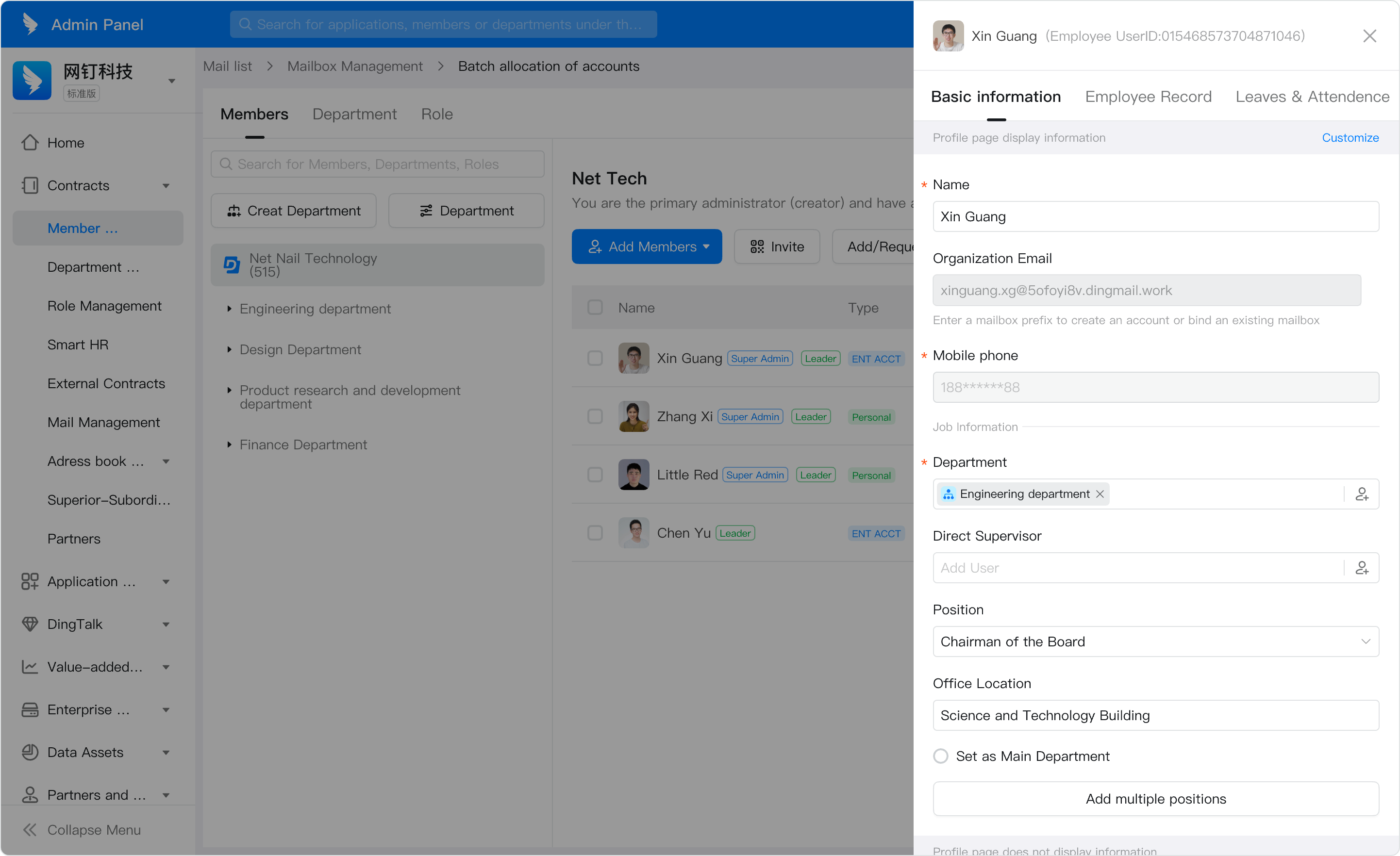This screenshot has height=856, width=1400.
Task: Click the Home icon in sidebar
Action: click(31, 143)
